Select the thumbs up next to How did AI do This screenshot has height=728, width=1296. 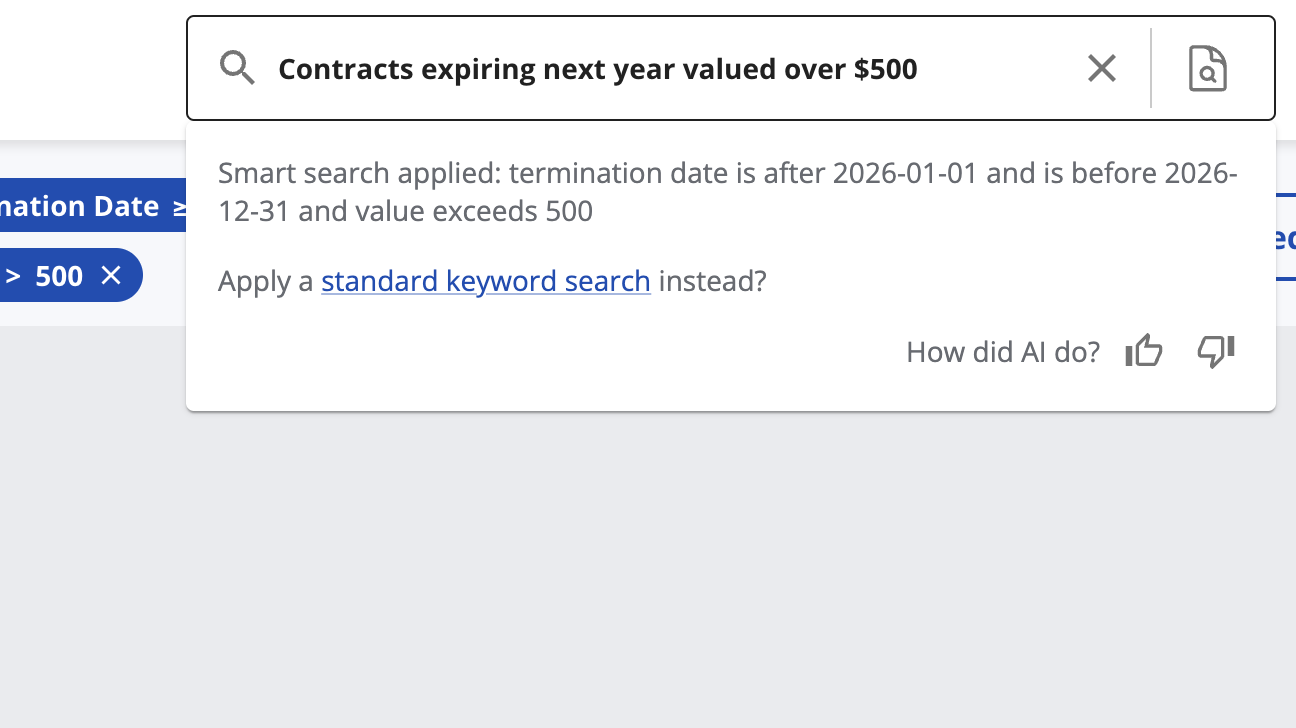coord(1143,352)
